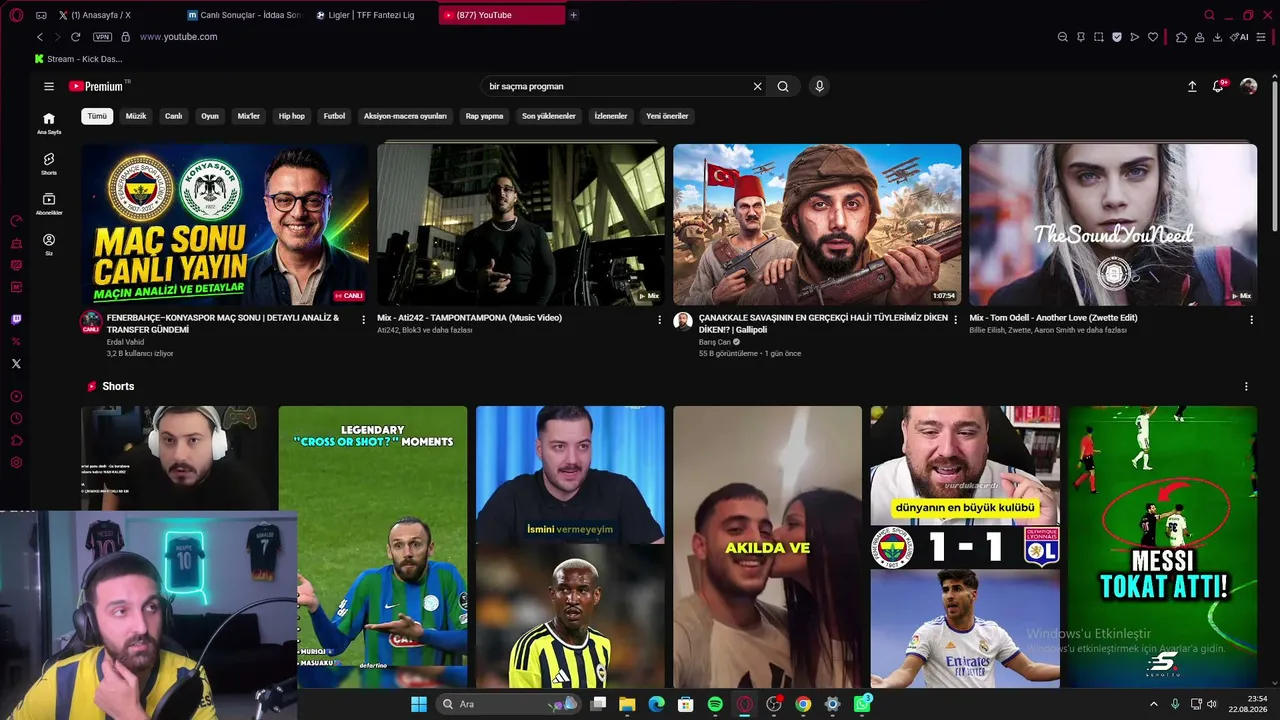Open Google Chrome from the taskbar
Image resolution: width=1280 pixels, height=720 pixels.
click(x=803, y=704)
